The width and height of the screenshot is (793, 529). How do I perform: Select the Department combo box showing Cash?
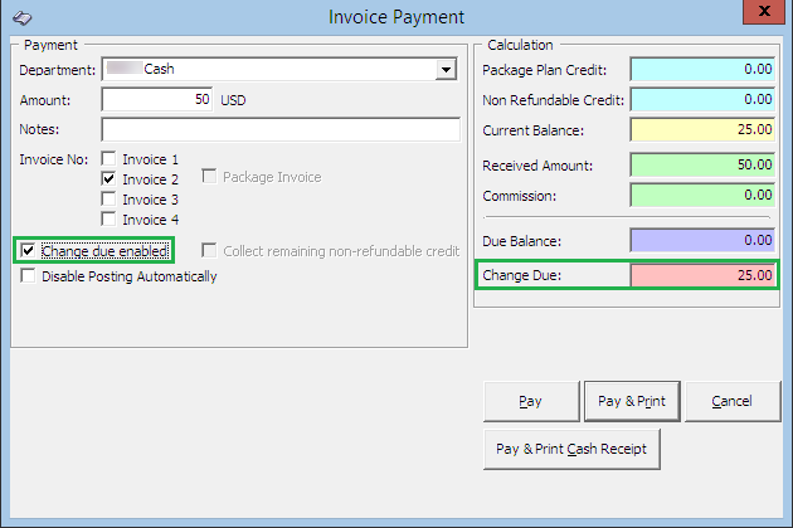279,69
